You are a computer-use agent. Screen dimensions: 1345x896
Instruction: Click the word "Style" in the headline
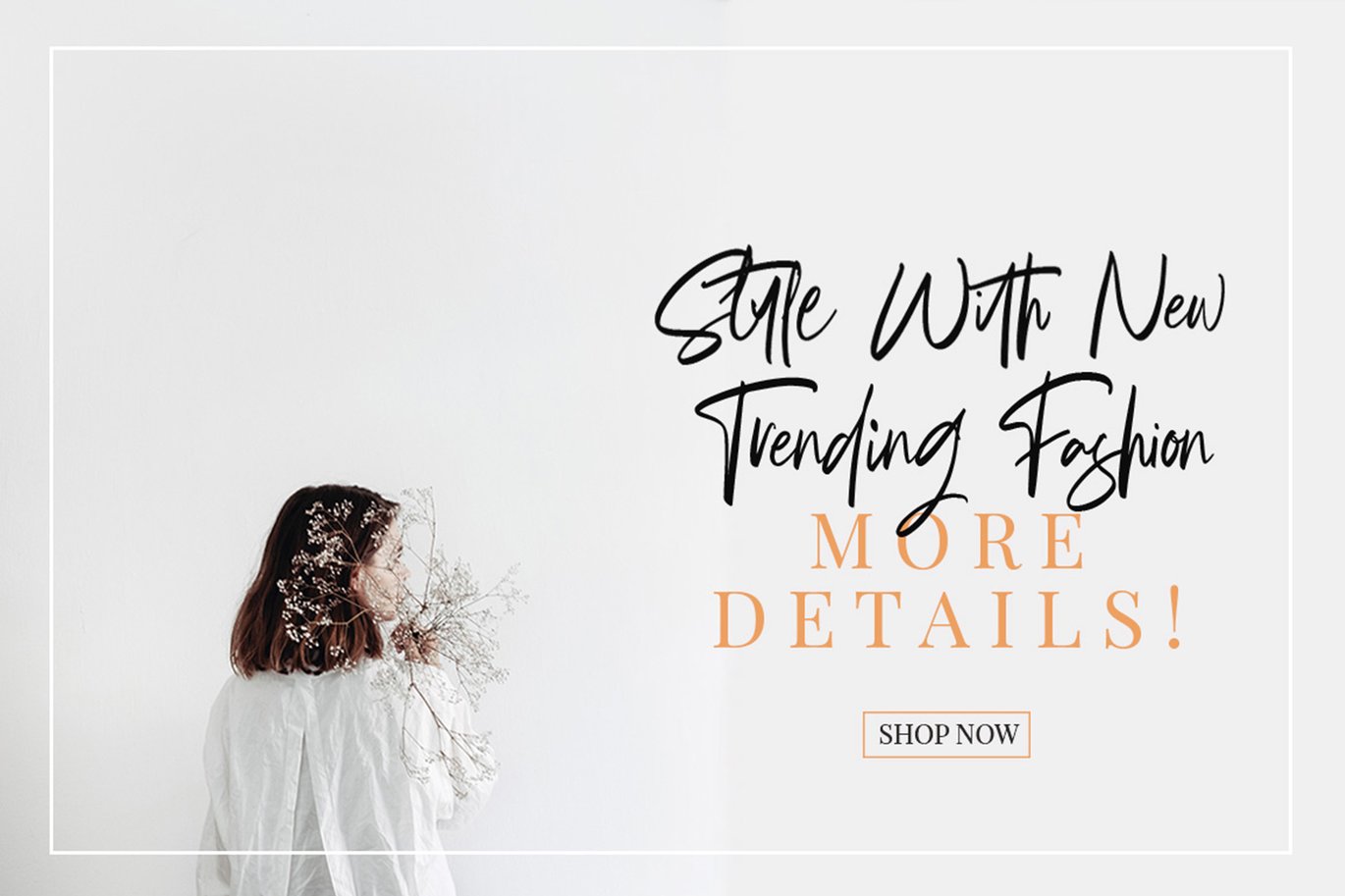point(746,309)
